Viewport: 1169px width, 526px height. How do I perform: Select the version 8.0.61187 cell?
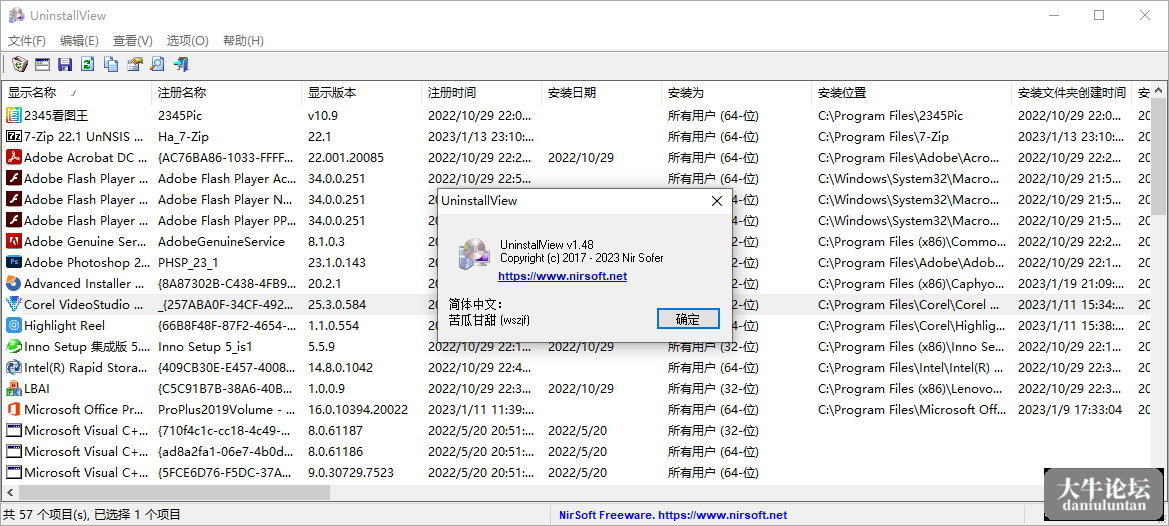pyautogui.click(x=335, y=430)
